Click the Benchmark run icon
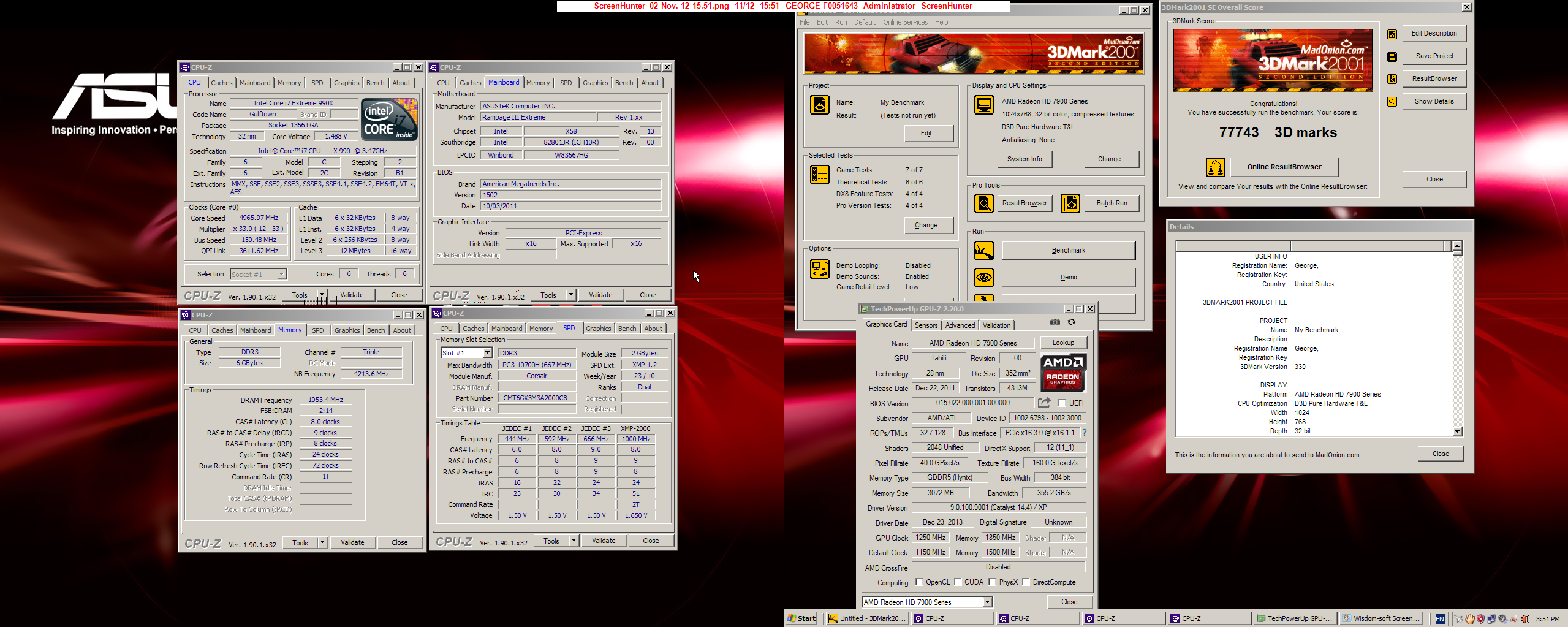The image size is (1568, 627). [x=984, y=250]
